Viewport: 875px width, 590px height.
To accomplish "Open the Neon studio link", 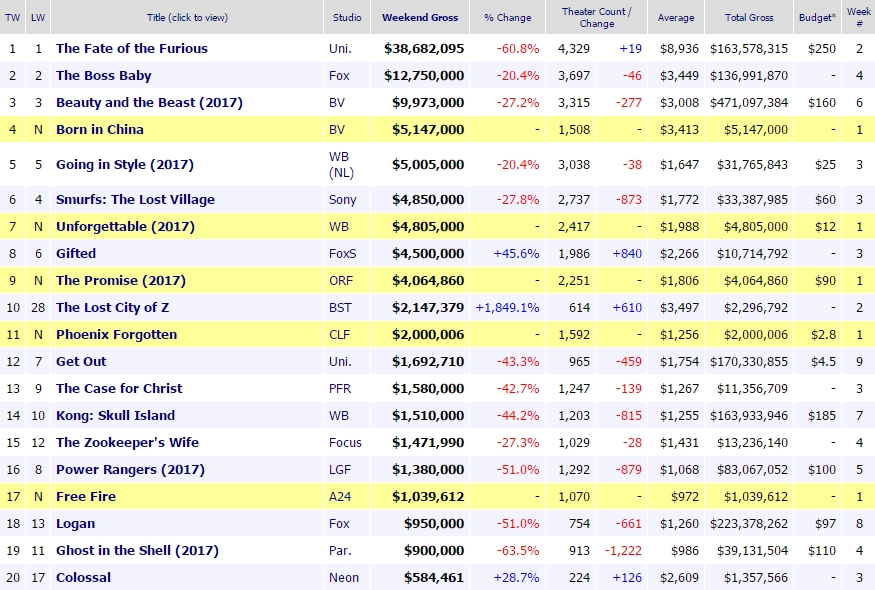I will coord(344,577).
